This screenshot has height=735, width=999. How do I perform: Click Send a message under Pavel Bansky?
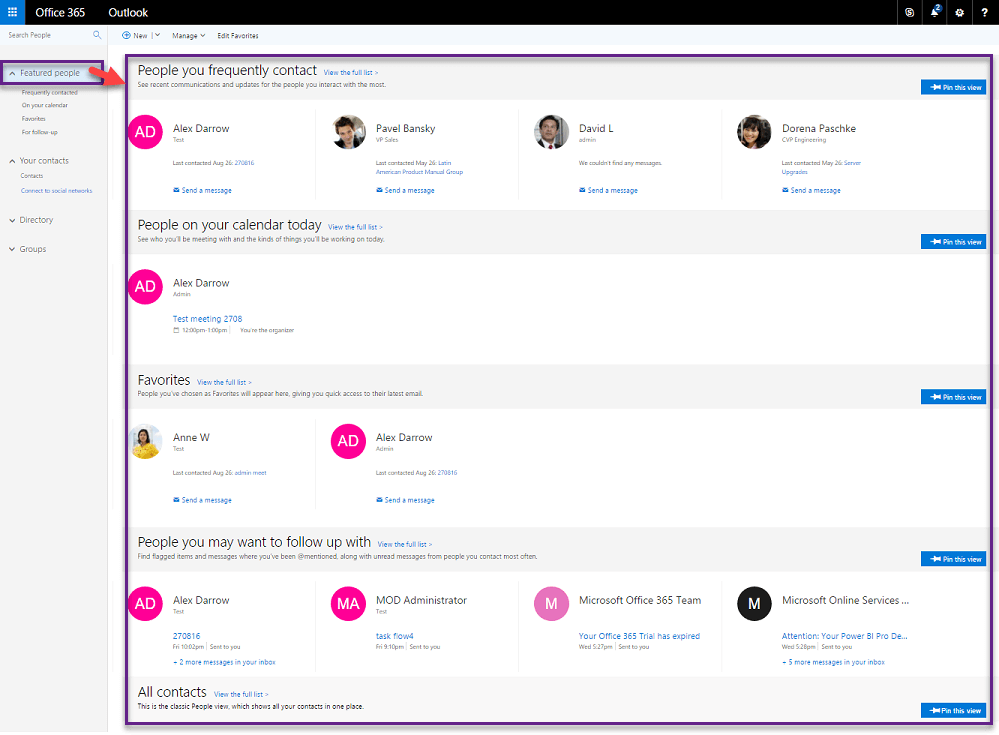click(409, 190)
